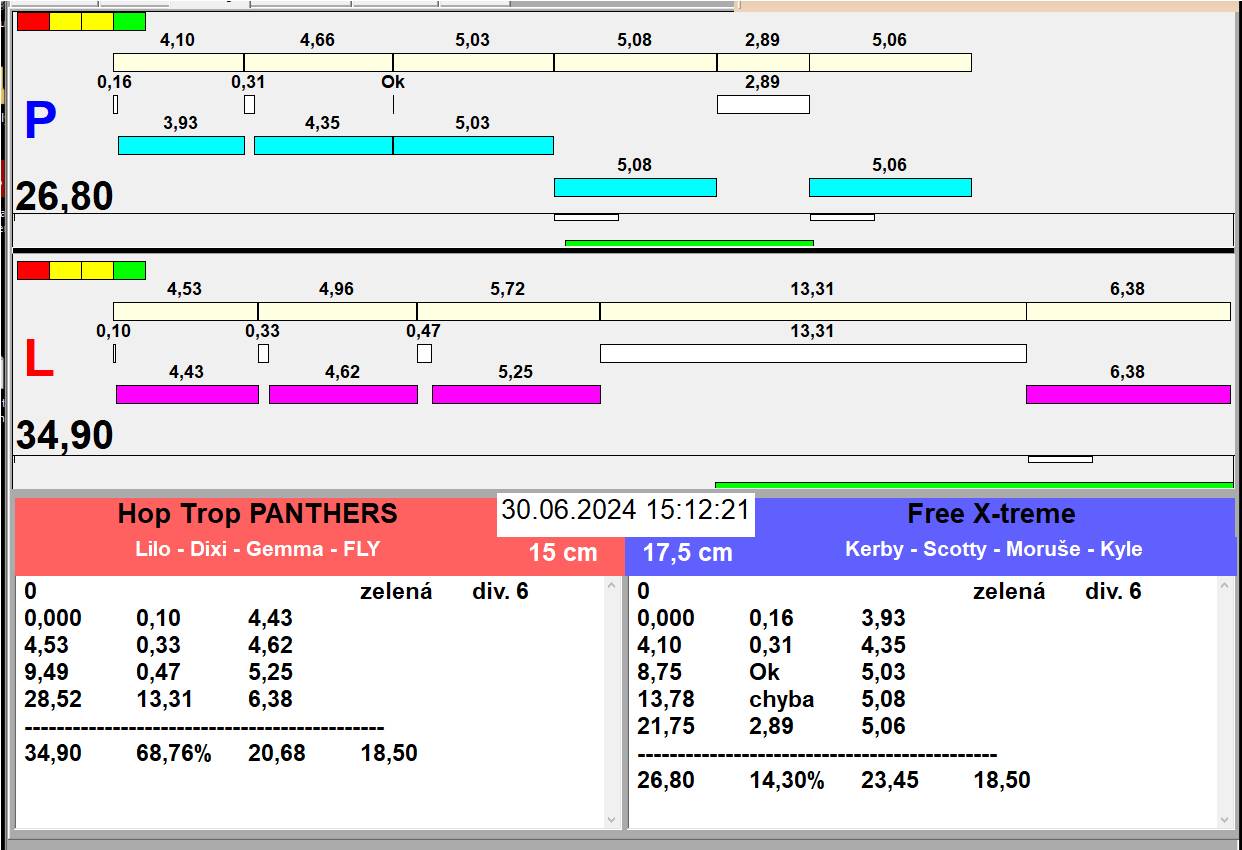Click the small pass marker box under 0,31
Screen dimensions: 1242x850
[249, 104]
